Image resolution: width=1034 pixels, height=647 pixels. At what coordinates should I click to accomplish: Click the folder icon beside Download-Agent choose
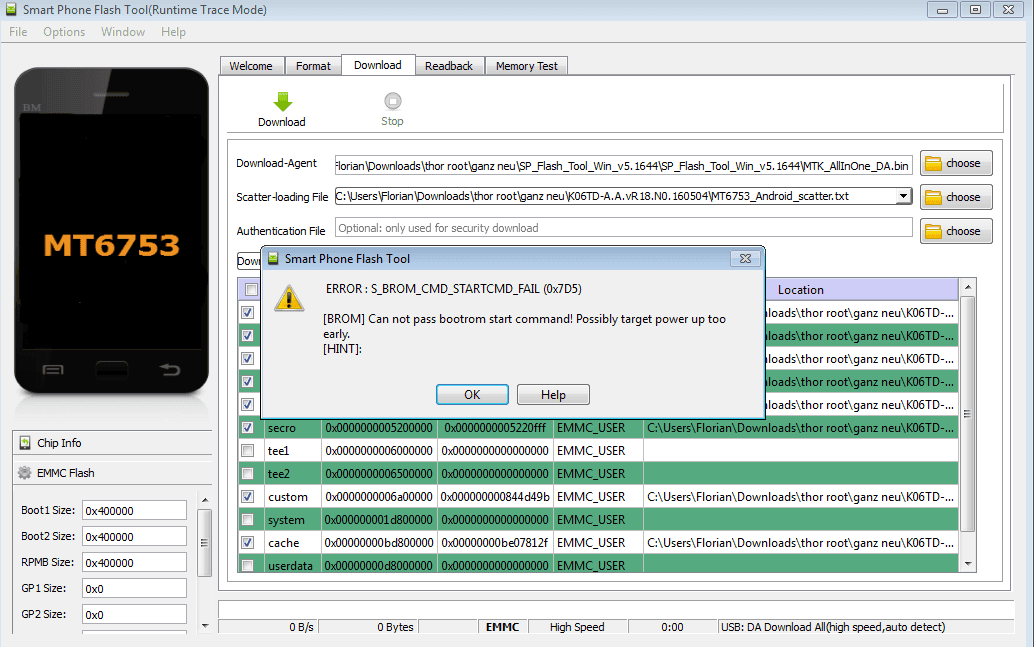click(933, 164)
